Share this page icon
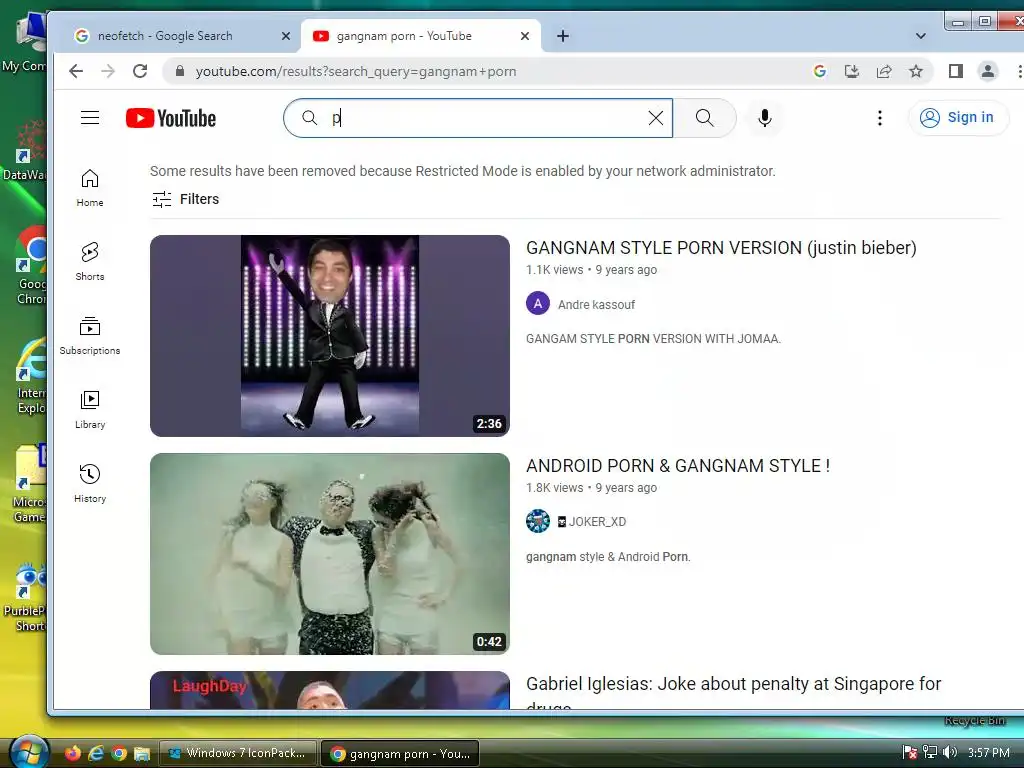The width and height of the screenshot is (1024, 768). [884, 71]
